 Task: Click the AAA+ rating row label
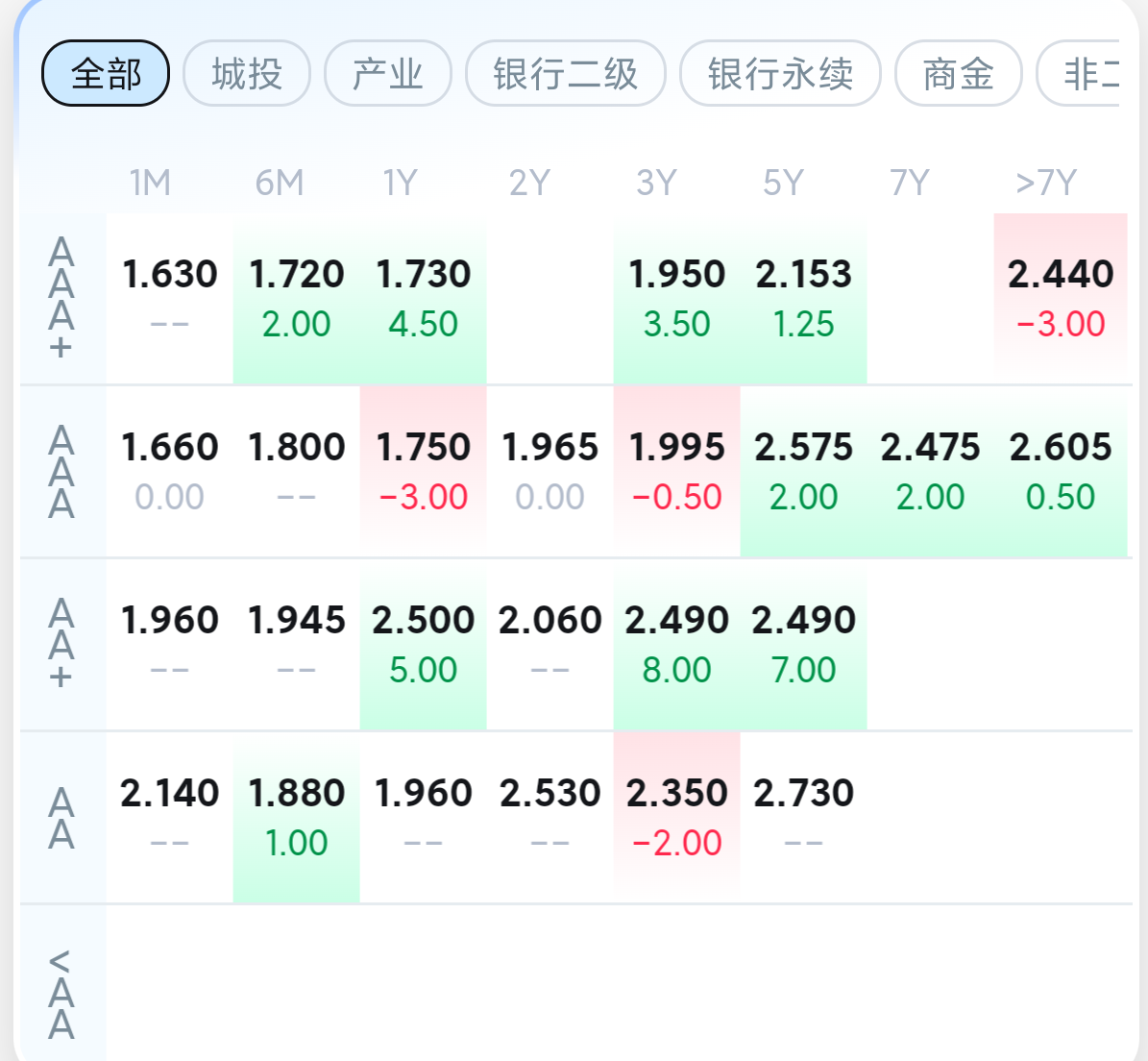point(61,298)
